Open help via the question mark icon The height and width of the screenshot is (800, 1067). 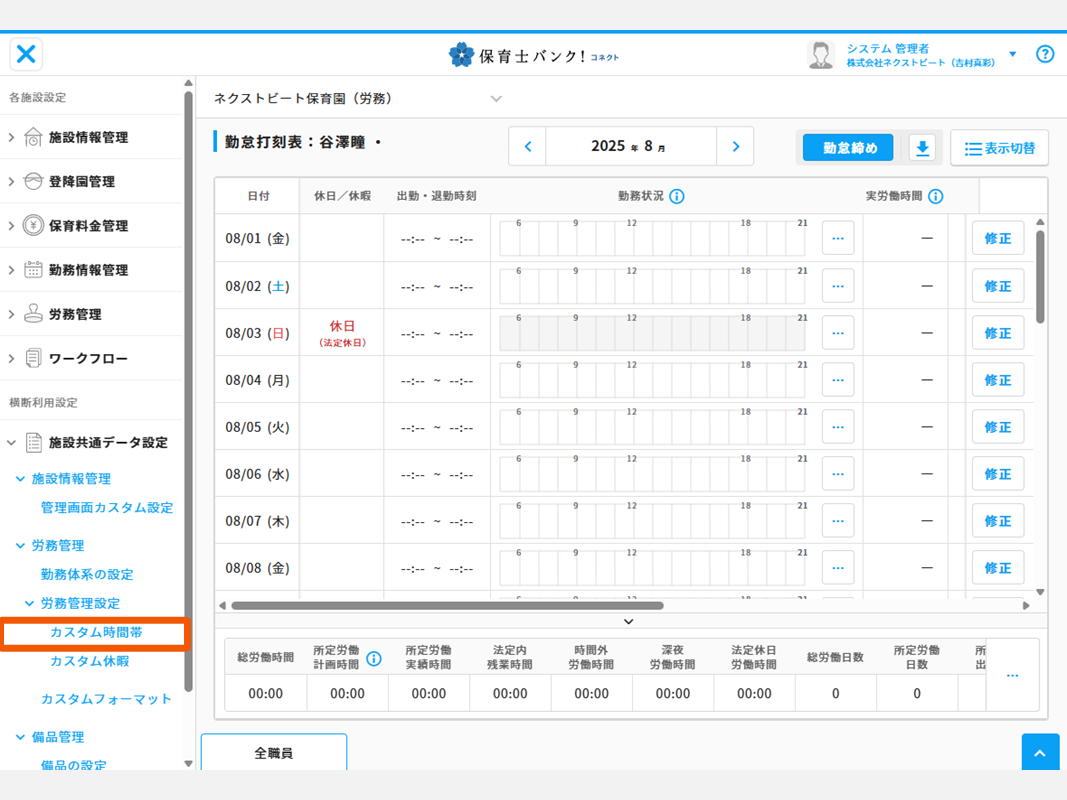click(x=1045, y=54)
